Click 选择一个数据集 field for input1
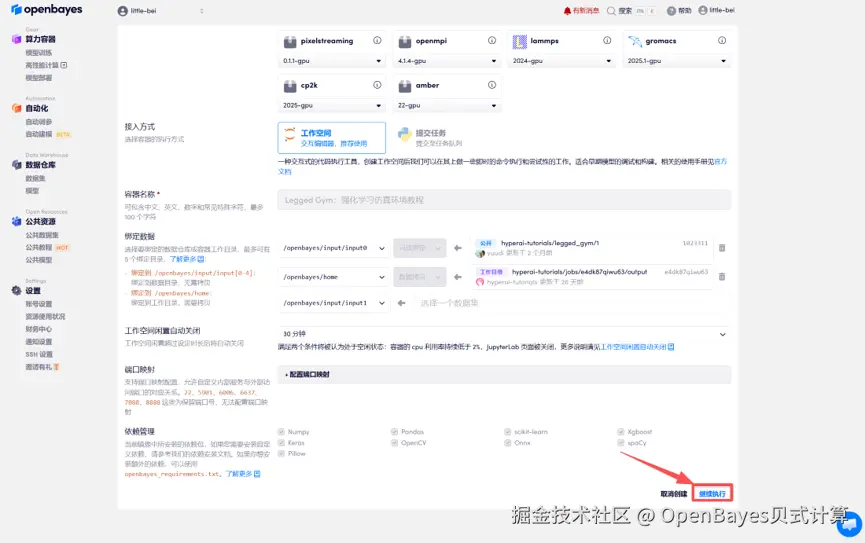The height and width of the screenshot is (543, 865). [571, 303]
